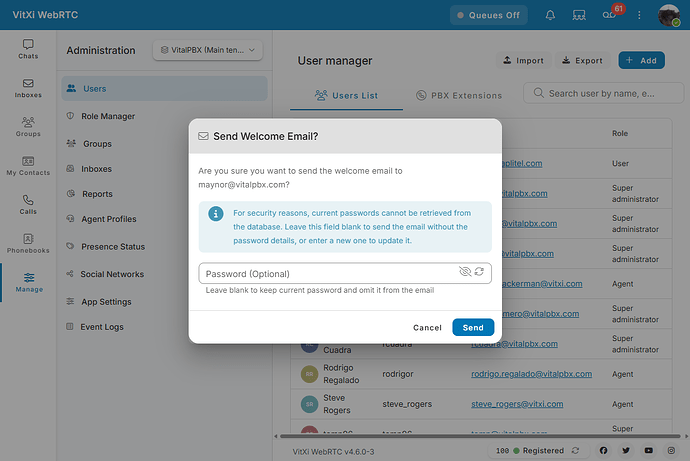Open My Contacts in the sidebar
This screenshot has height=461, width=690.
click(x=28, y=166)
